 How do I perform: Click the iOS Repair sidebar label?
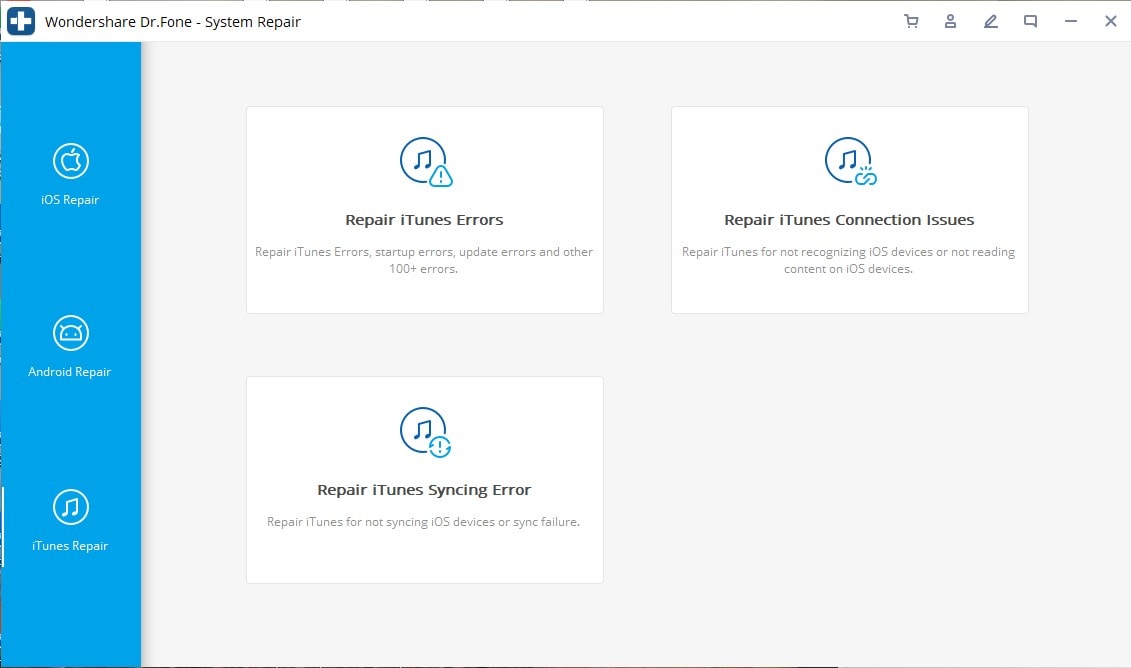point(70,200)
